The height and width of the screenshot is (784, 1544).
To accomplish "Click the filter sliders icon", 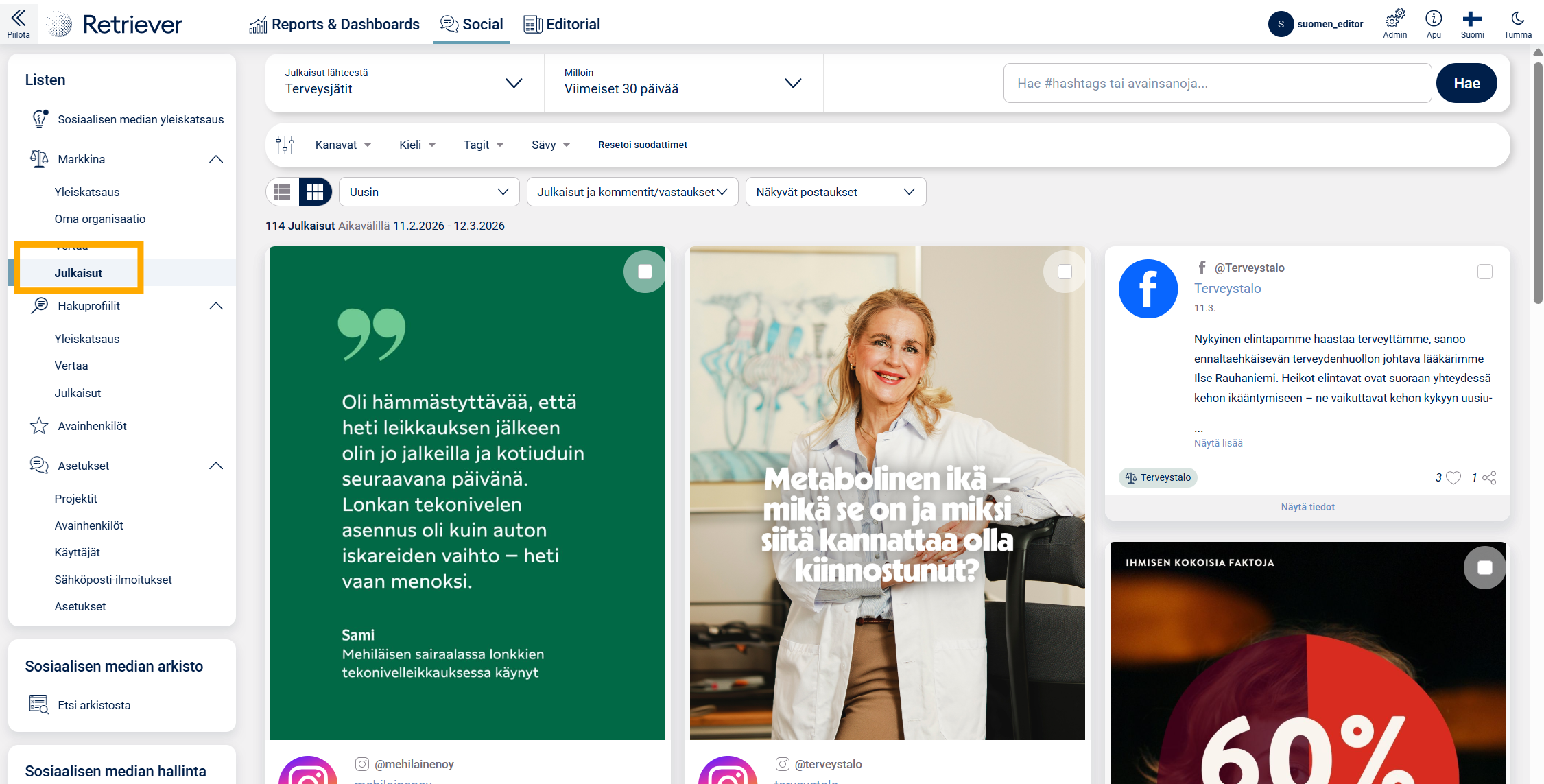I will (x=285, y=145).
